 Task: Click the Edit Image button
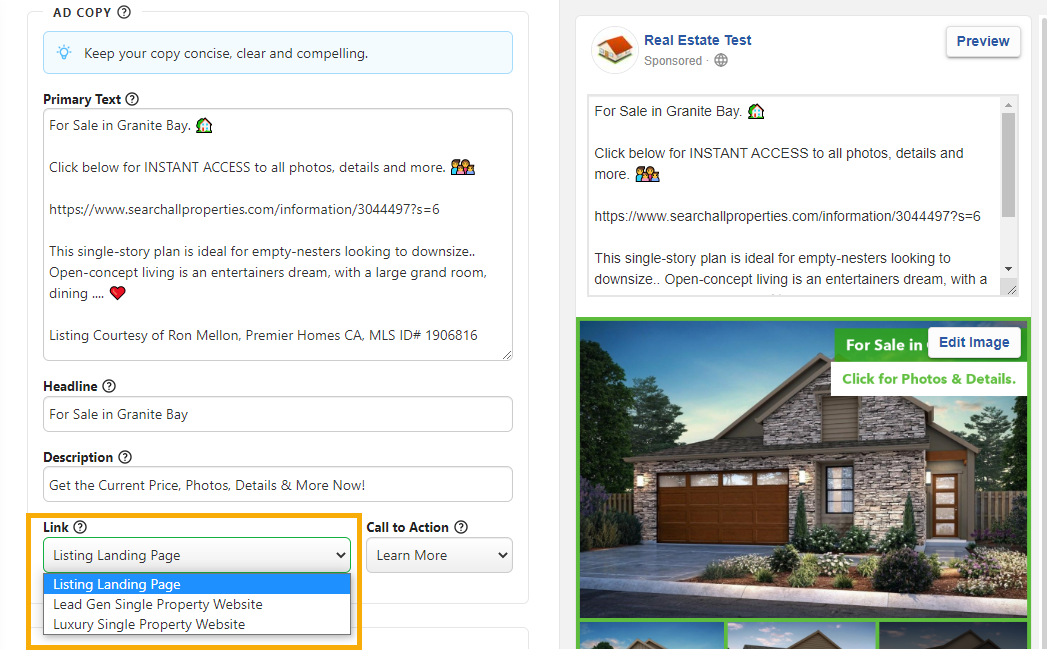point(973,342)
